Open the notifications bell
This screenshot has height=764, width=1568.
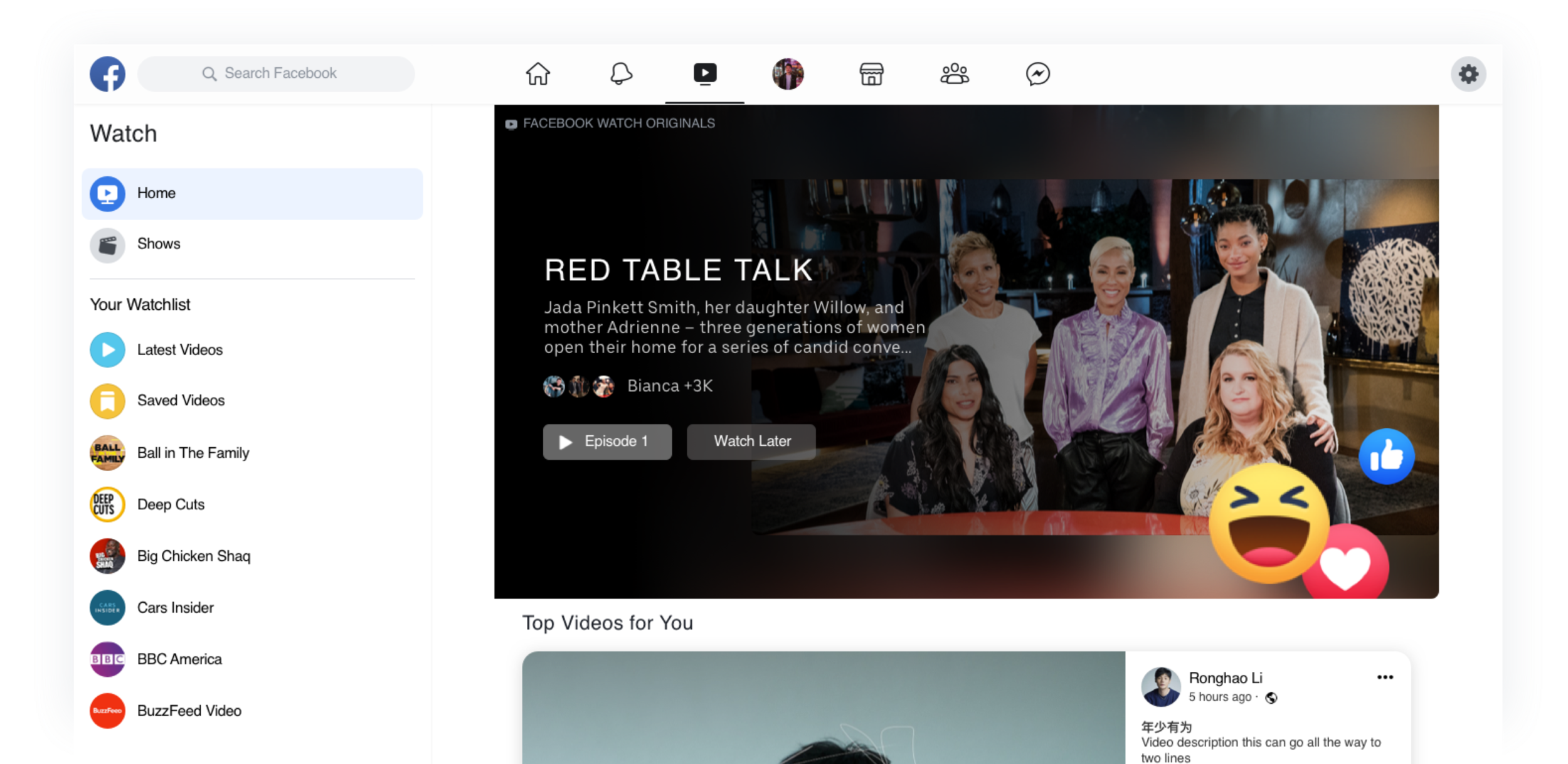point(621,73)
